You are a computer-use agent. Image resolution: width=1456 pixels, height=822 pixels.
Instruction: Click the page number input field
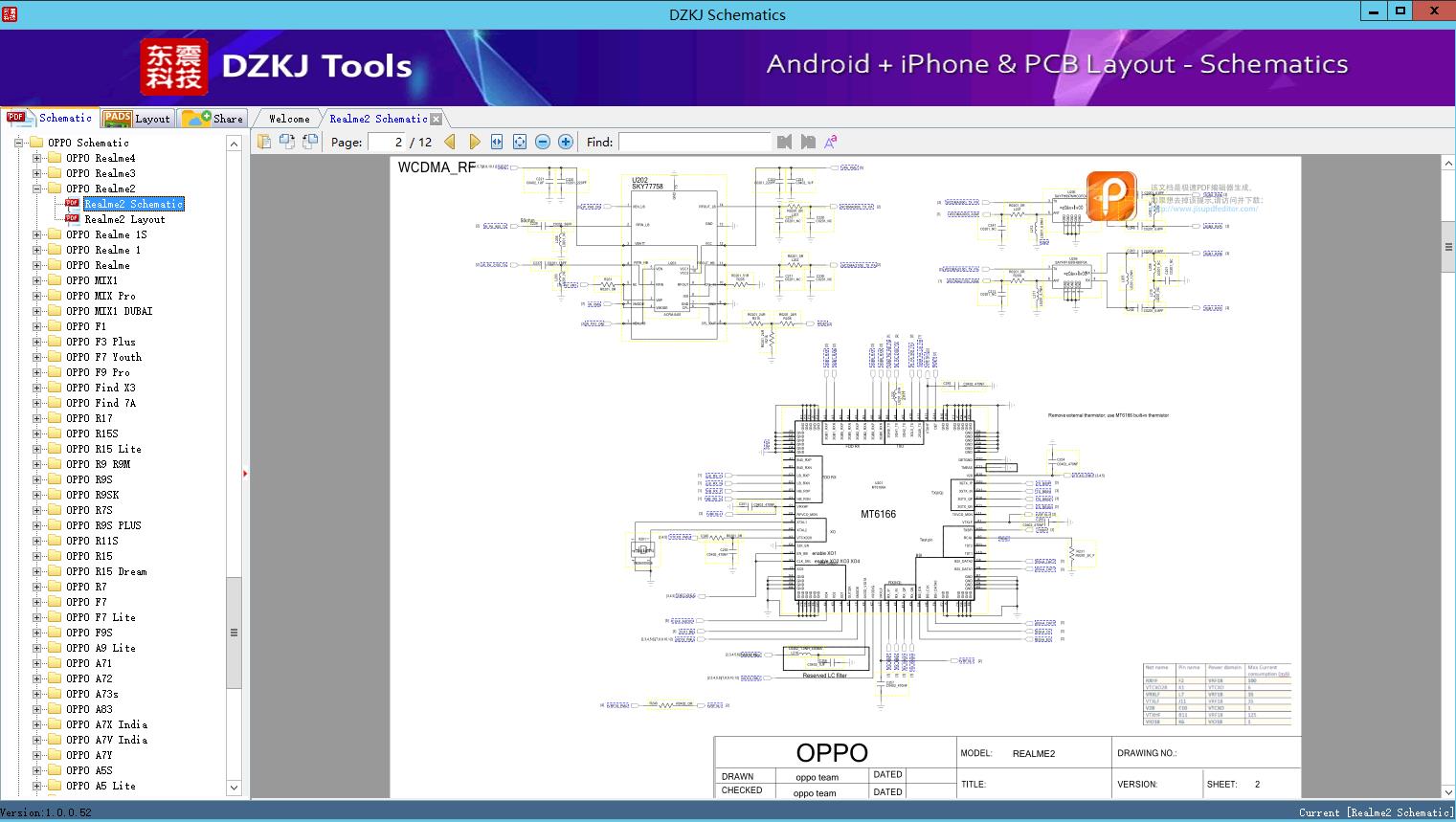[386, 142]
